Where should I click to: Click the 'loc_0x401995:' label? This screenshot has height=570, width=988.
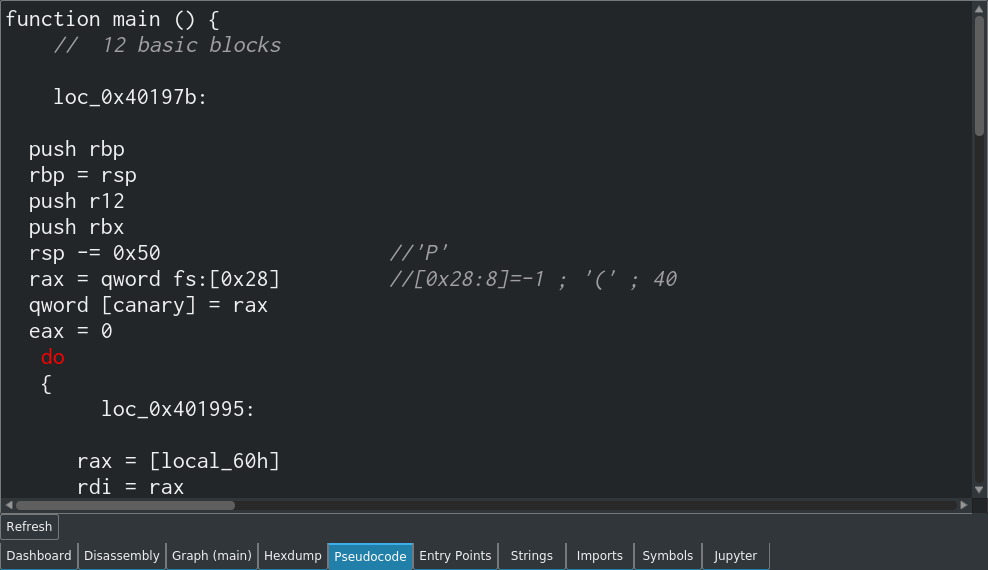coord(178,409)
